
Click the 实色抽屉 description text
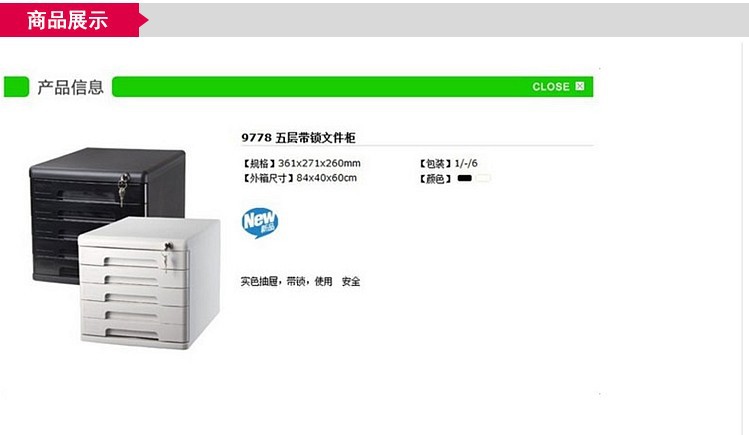[x=300, y=281]
